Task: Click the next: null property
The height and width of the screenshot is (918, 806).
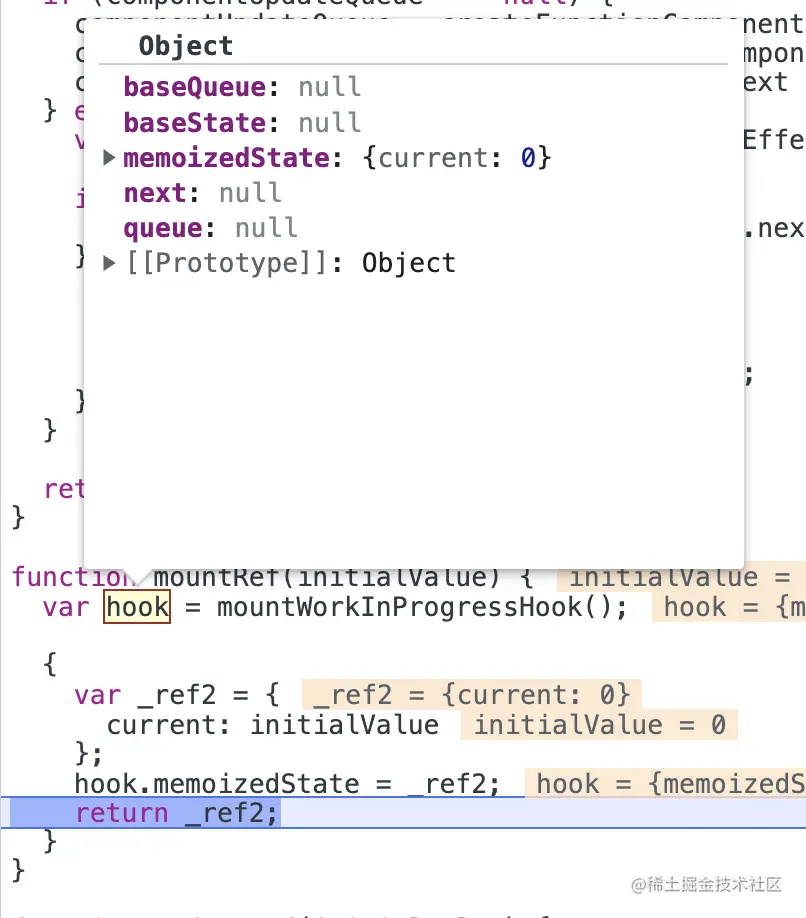Action: point(203,193)
